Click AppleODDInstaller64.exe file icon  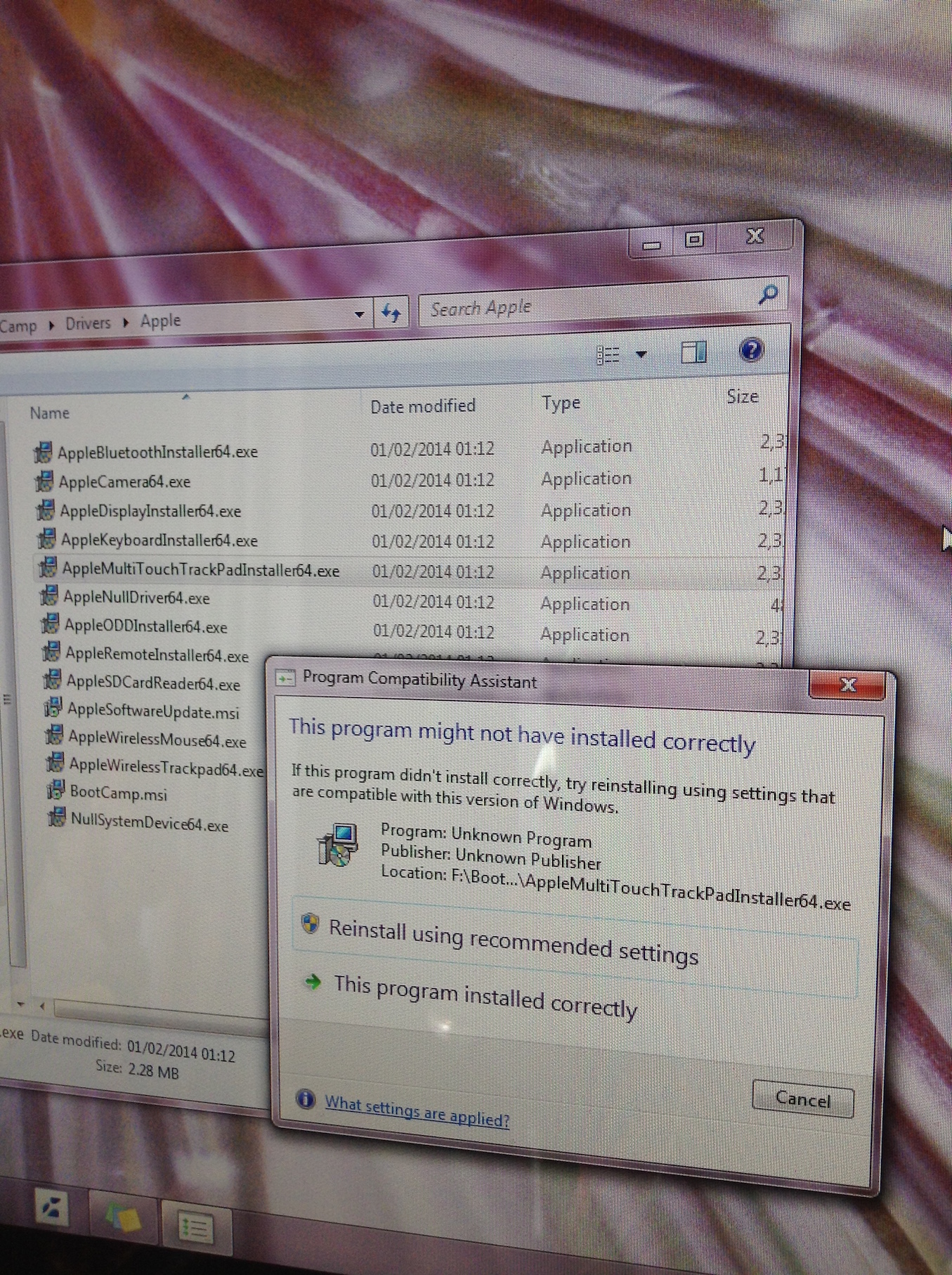49,624
